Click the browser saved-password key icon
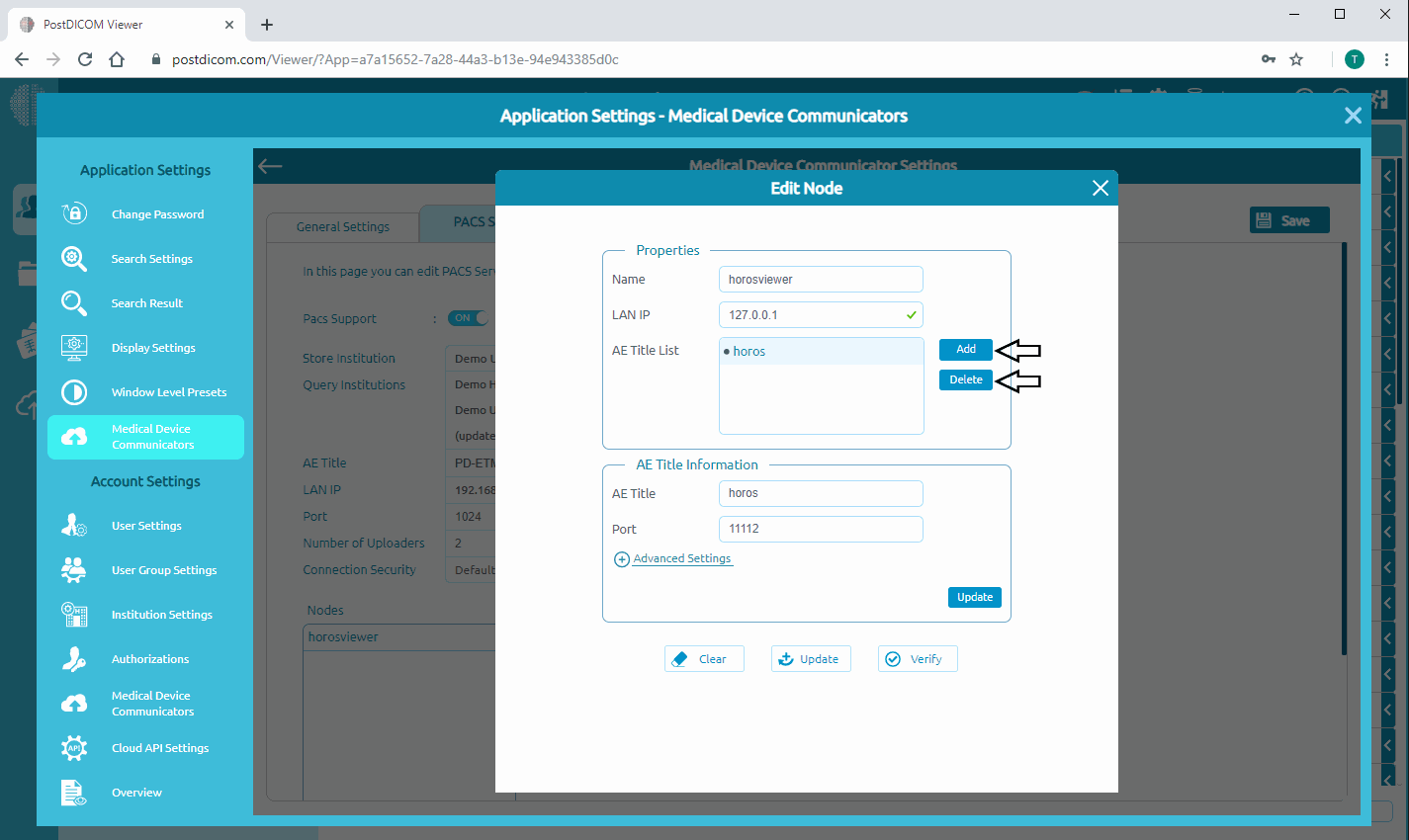Image resolution: width=1409 pixels, height=840 pixels. pyautogui.click(x=1269, y=59)
